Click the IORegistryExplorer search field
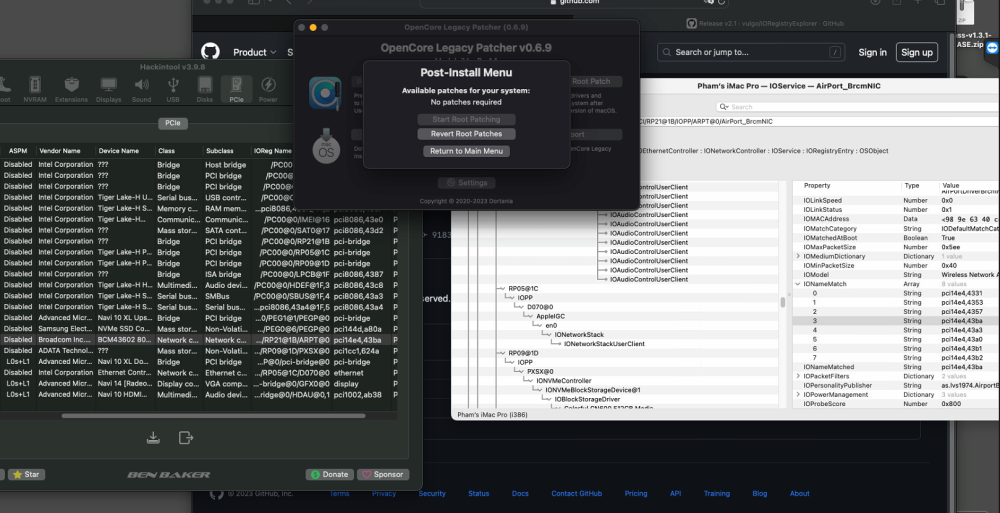 [x=857, y=107]
